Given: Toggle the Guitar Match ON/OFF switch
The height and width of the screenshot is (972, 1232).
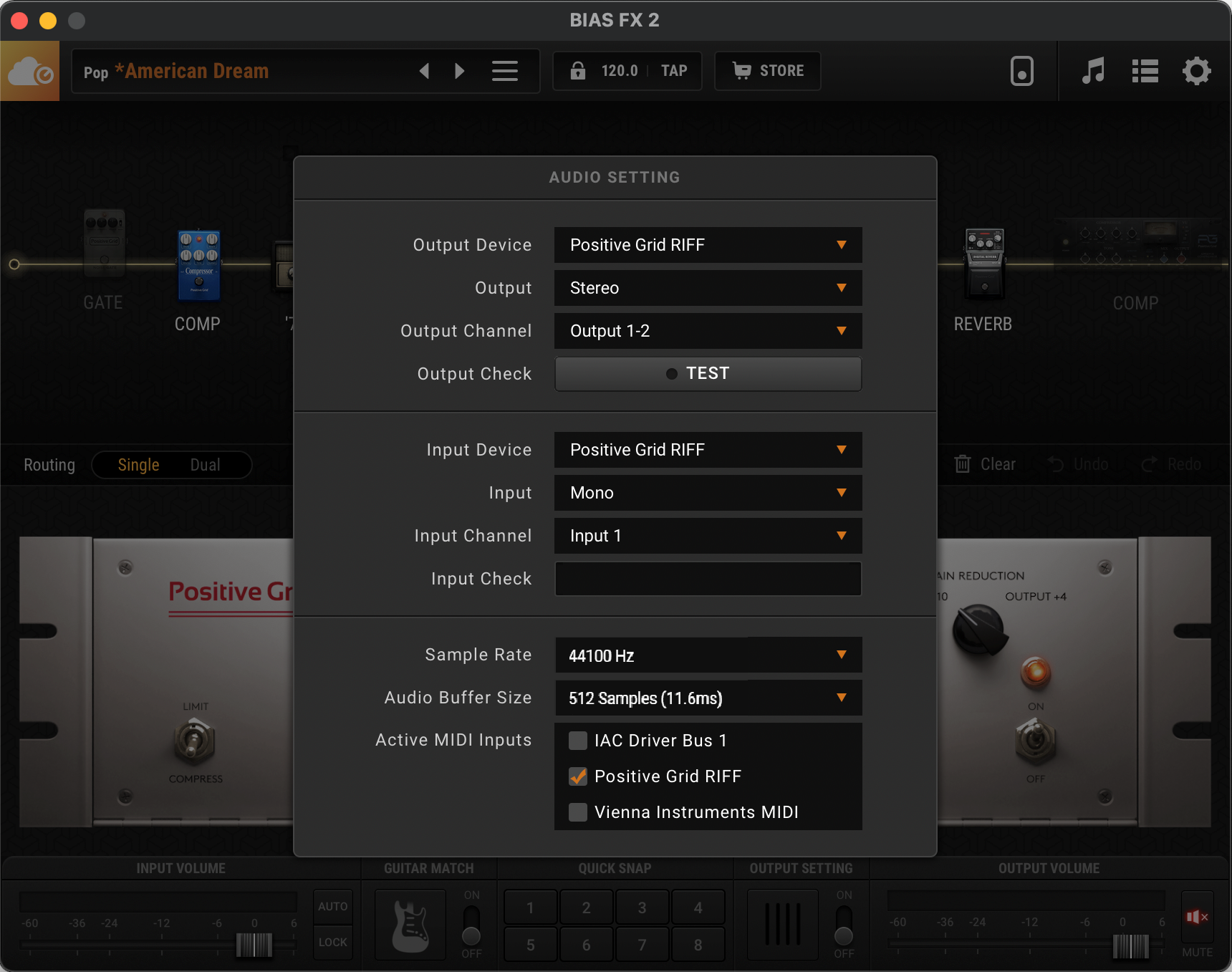Looking at the screenshot, I should coord(471,925).
